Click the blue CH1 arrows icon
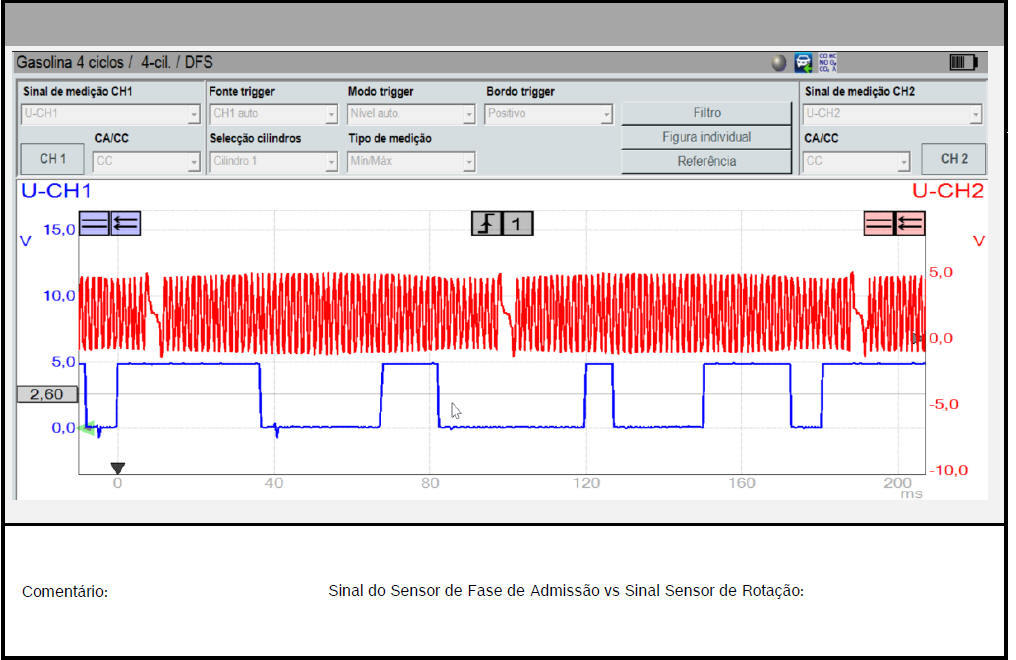The image size is (1016, 660). [x=126, y=223]
